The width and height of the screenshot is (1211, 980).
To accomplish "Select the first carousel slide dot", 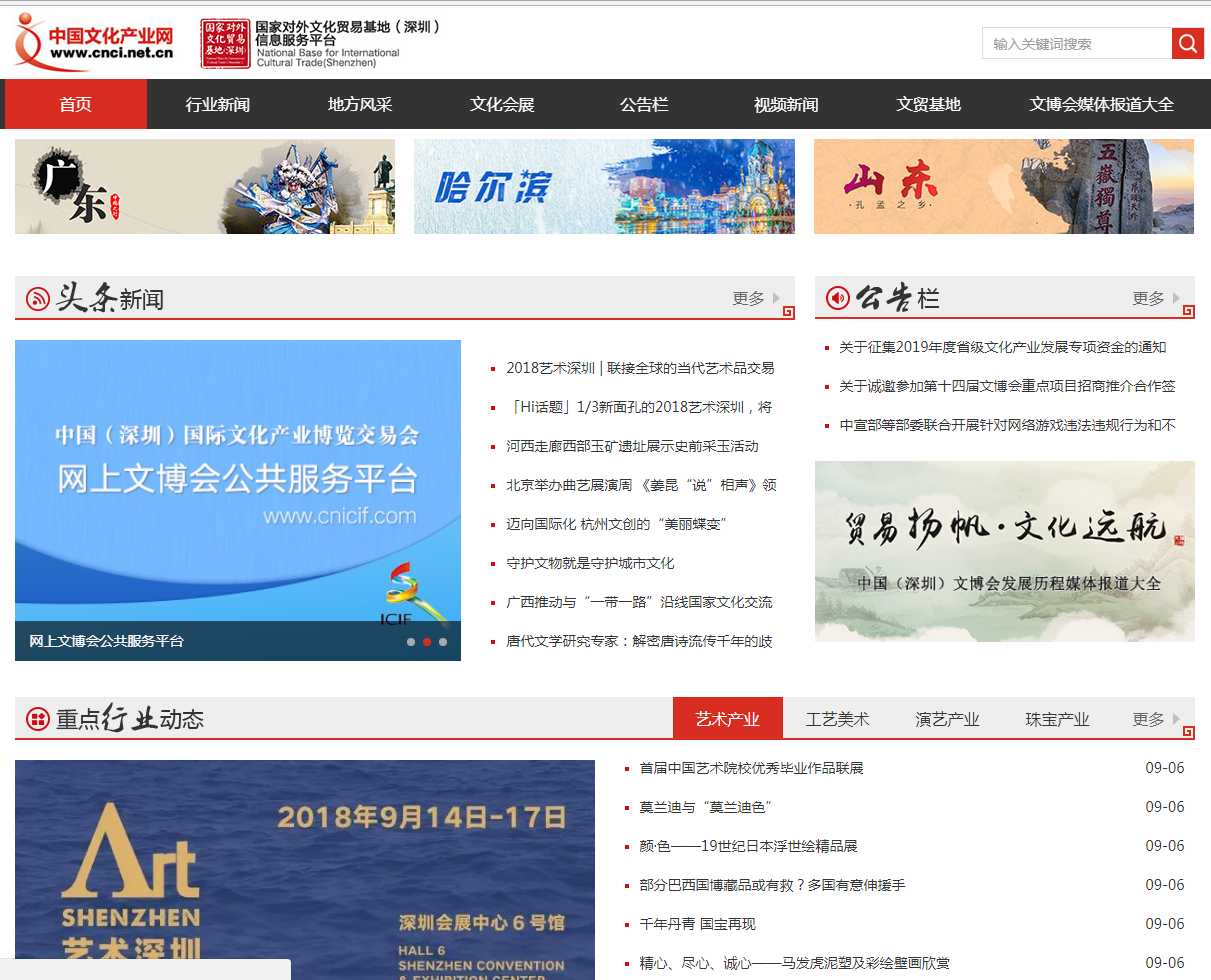I will [411, 642].
